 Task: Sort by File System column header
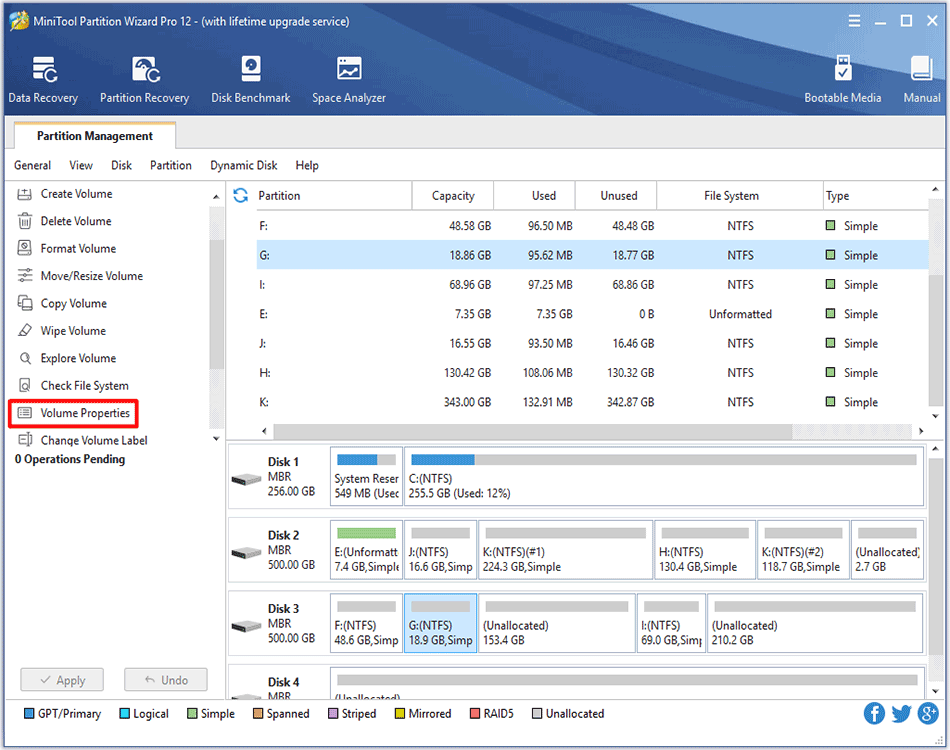[x=739, y=196]
